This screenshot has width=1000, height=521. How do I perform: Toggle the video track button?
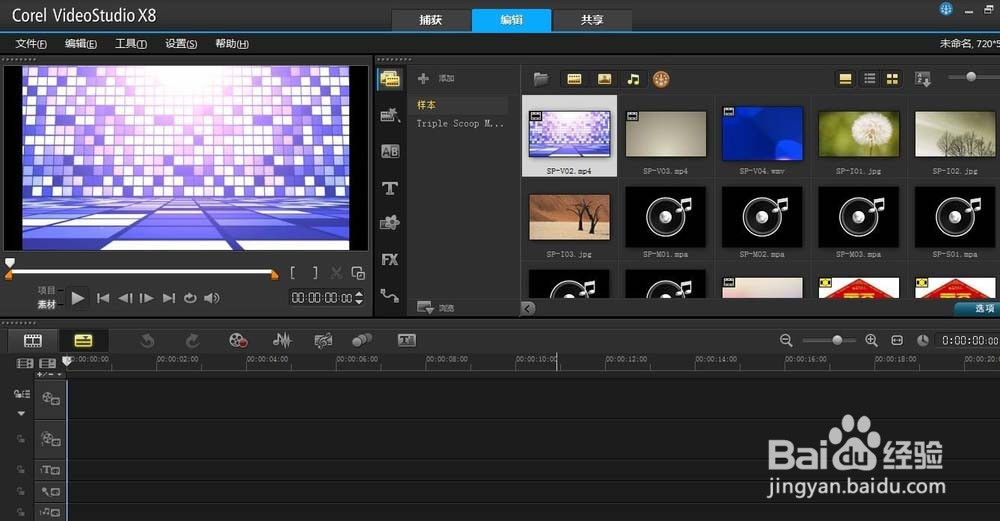click(50, 399)
